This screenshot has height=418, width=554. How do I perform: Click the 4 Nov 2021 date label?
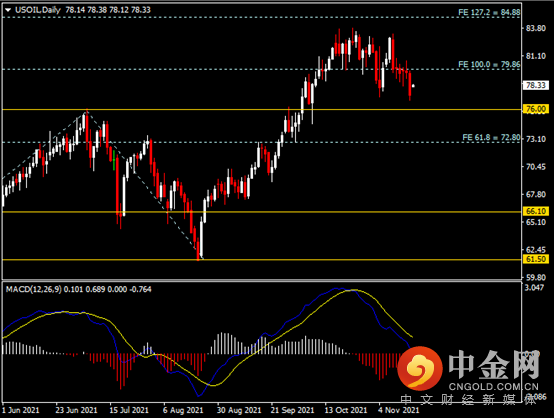pos(399,410)
